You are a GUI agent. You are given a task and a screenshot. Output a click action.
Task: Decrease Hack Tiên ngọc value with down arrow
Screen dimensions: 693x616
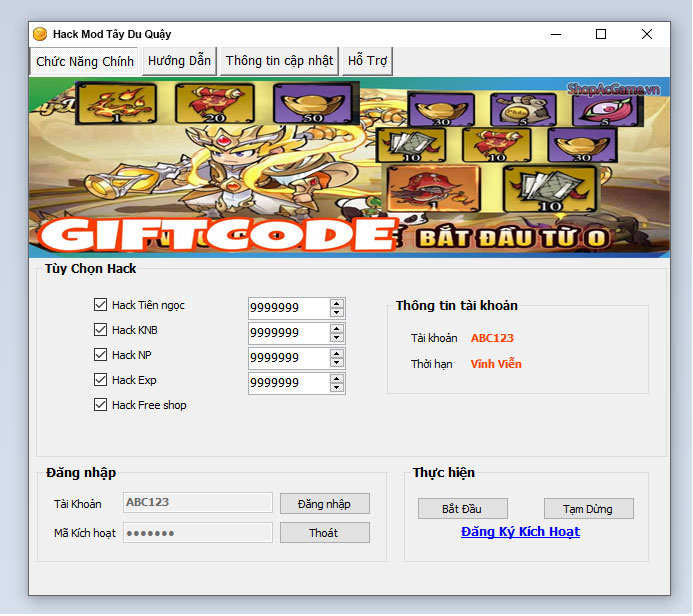click(x=337, y=312)
